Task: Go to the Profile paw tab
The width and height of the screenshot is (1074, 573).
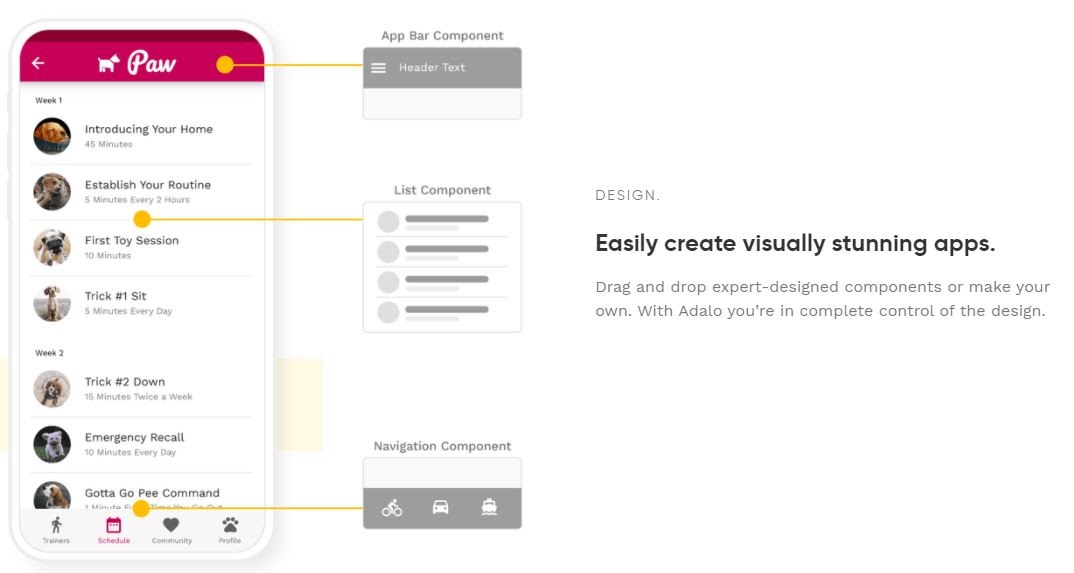Action: coord(230,530)
